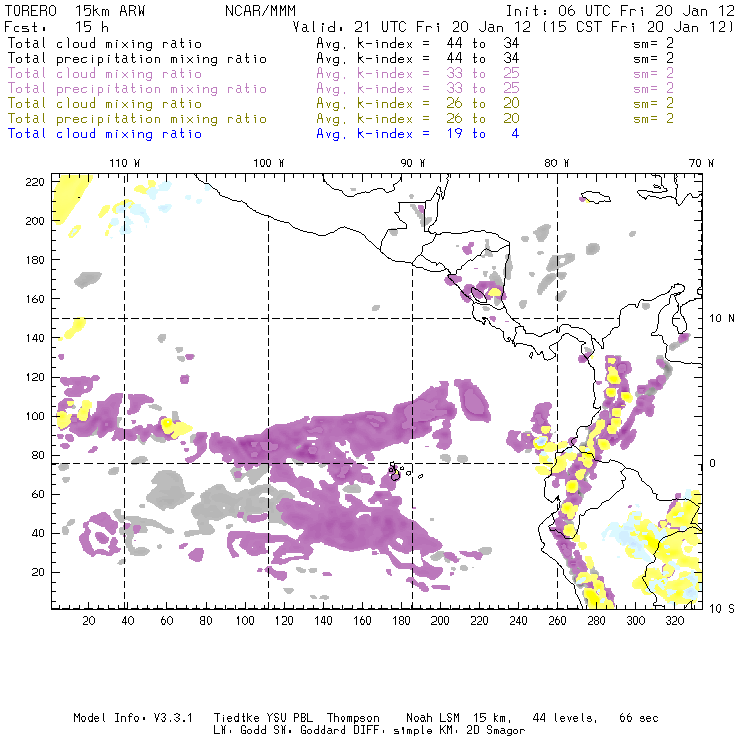The height and width of the screenshot is (740, 740).
Task: Click the '260' value on the horizontal axis
Action: [x=557, y=621]
